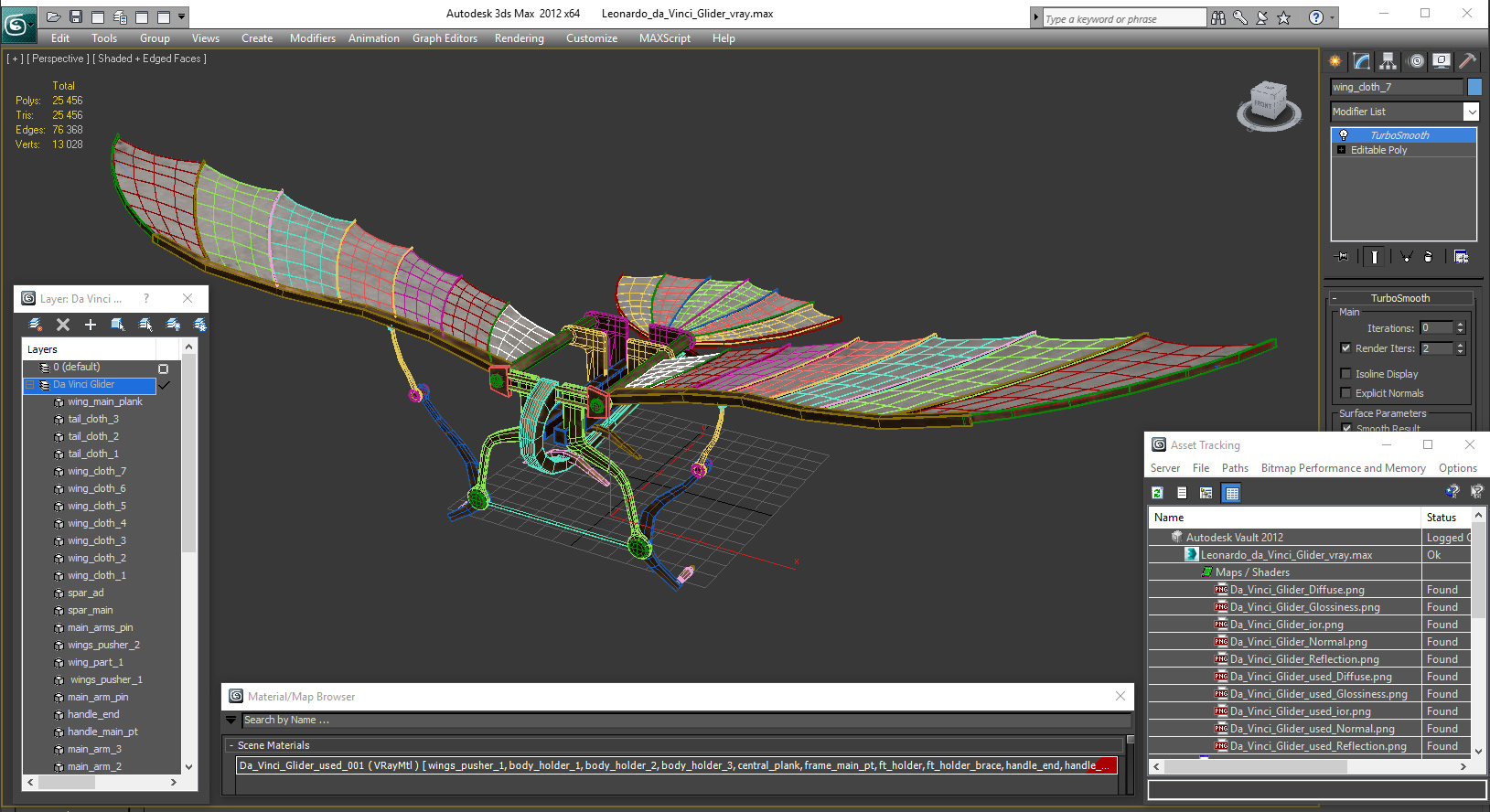Refresh the Asset Tracking list

[1157, 493]
